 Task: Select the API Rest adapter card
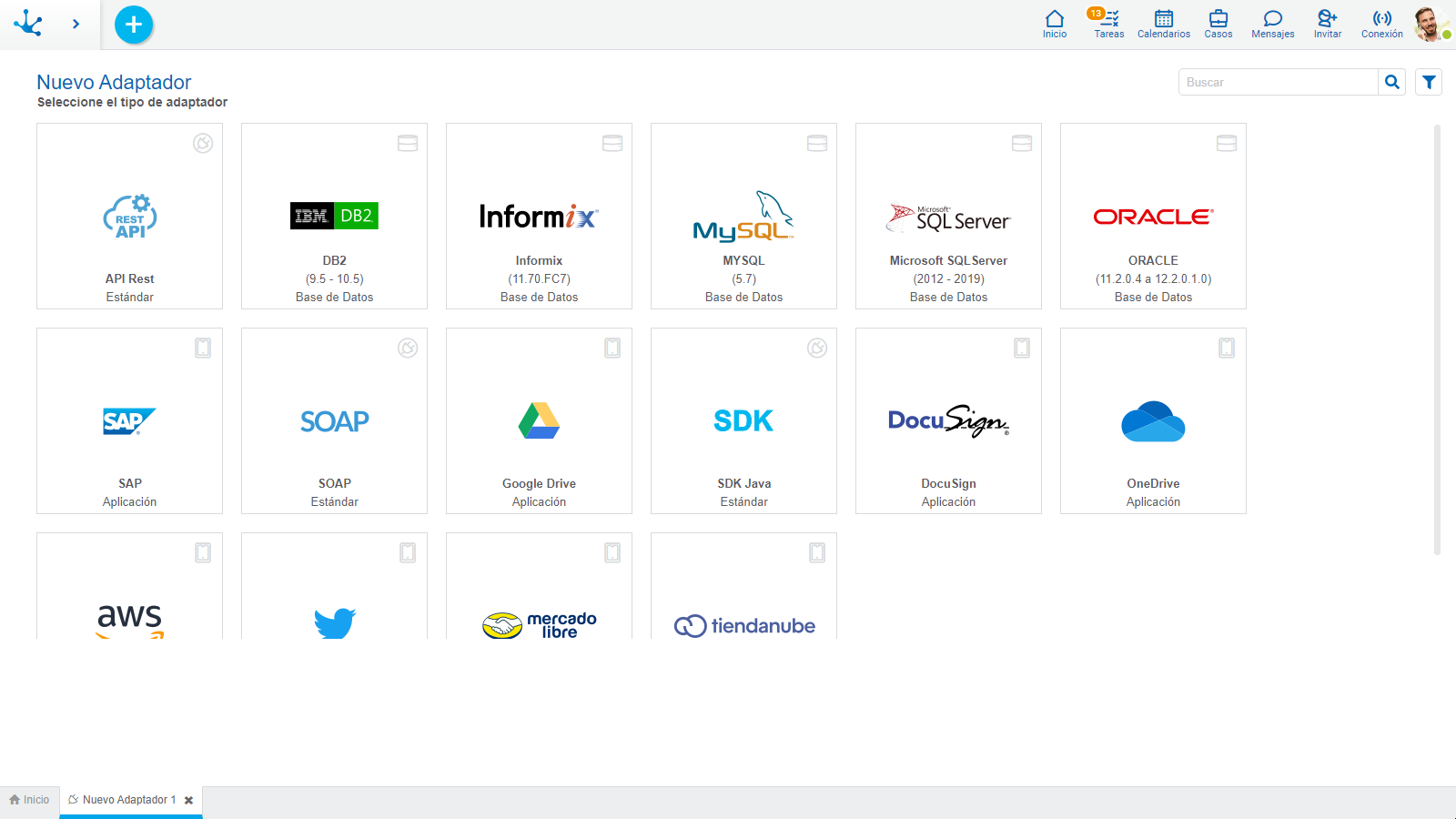(x=130, y=217)
